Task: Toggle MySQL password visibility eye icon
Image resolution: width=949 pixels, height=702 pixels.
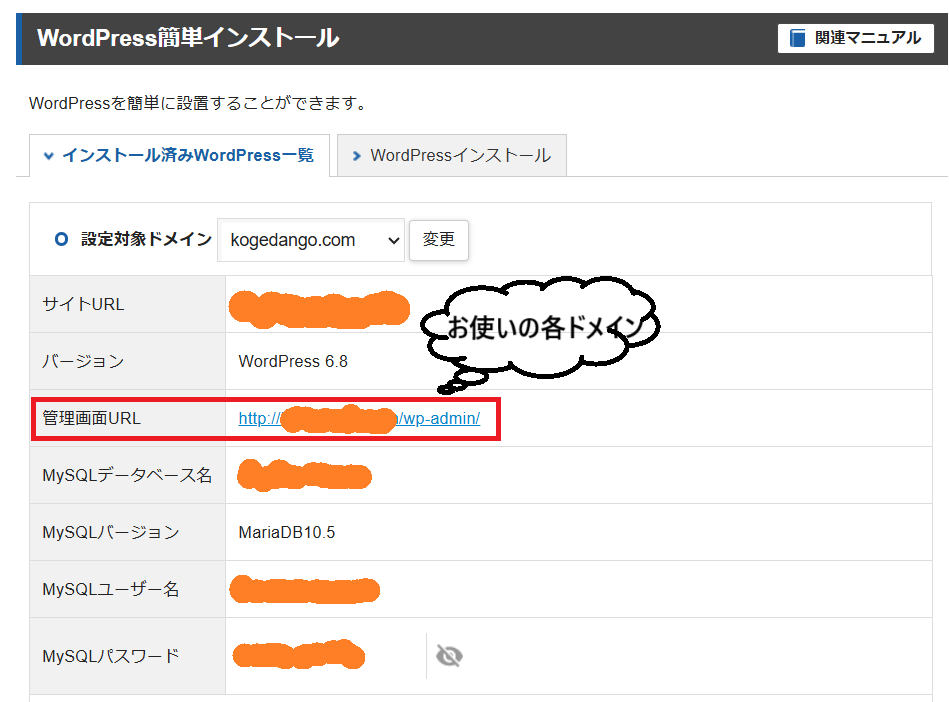Action: click(x=449, y=656)
